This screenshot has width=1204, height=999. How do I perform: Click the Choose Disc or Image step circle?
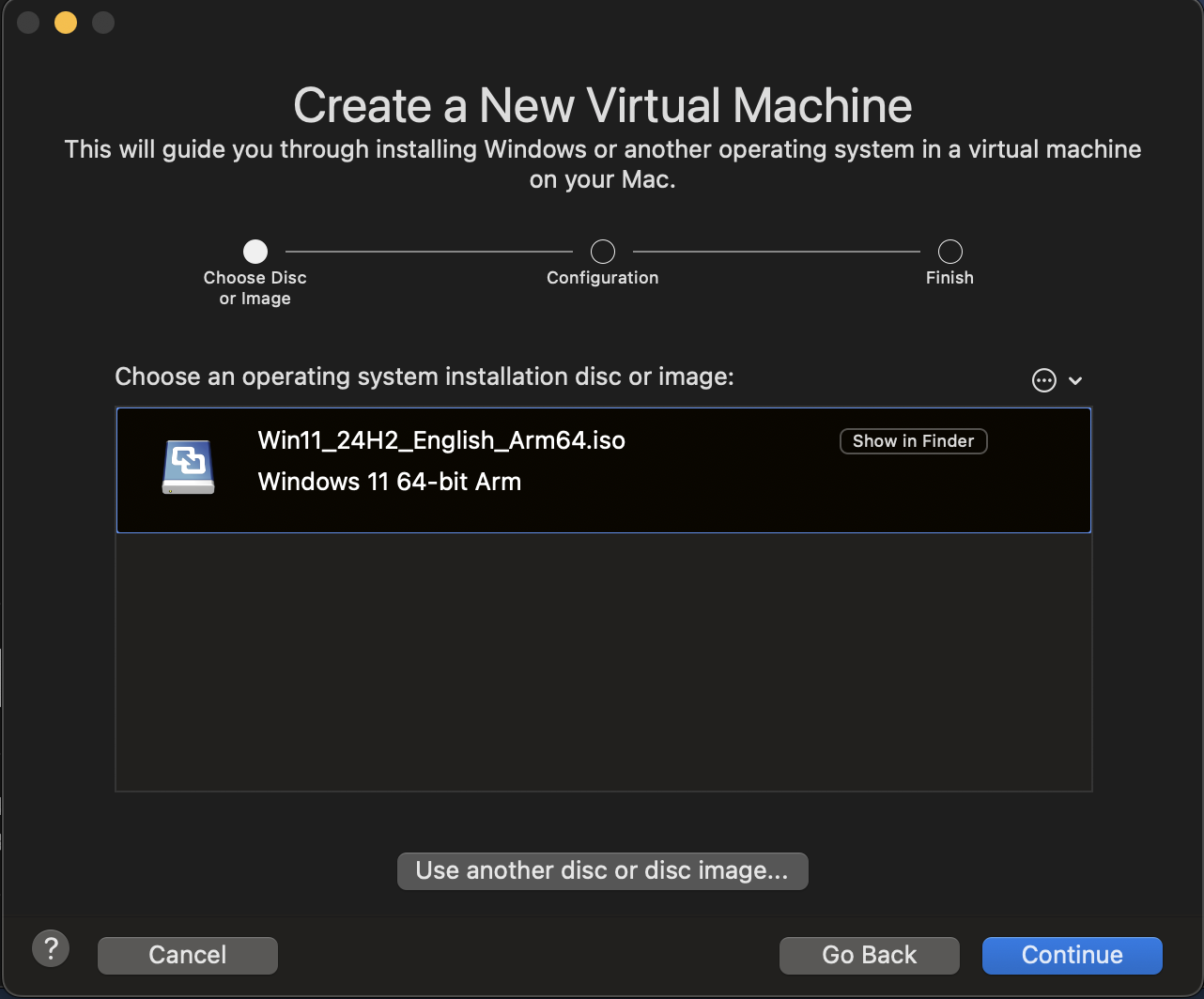(x=255, y=252)
